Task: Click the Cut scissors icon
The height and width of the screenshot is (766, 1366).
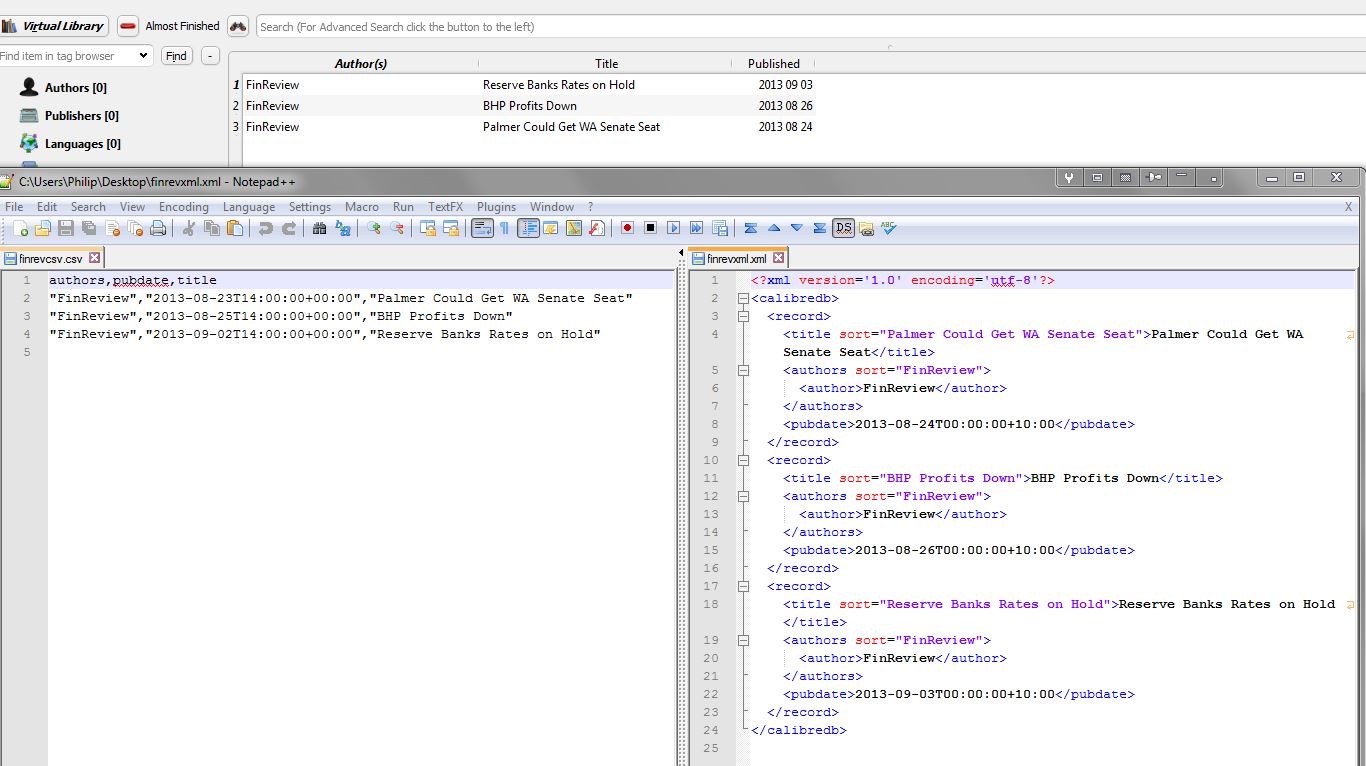Action: 188,229
